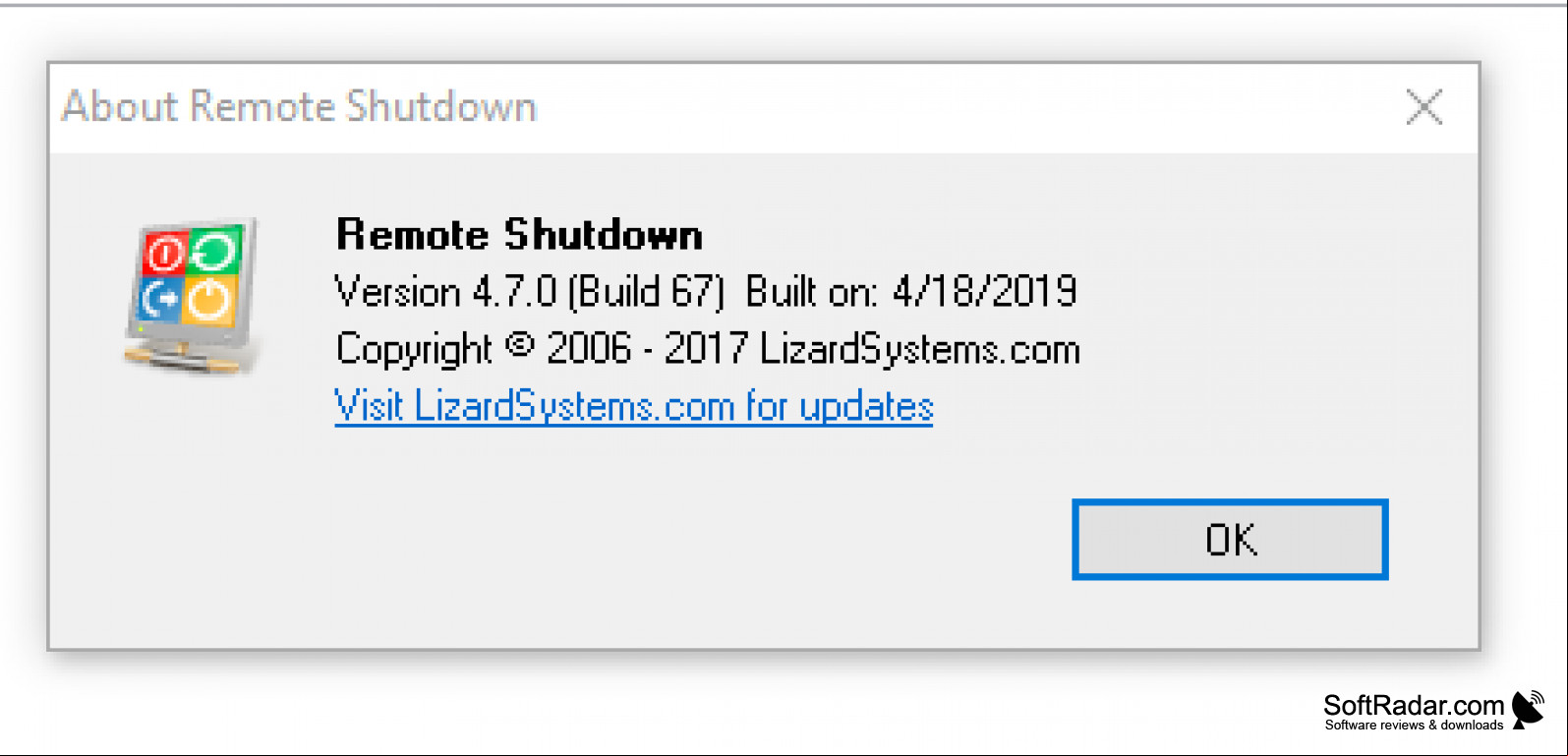This screenshot has height=756, width=1568.
Task: Click the monitor stand base of app icon
Action: pyautogui.click(x=183, y=356)
